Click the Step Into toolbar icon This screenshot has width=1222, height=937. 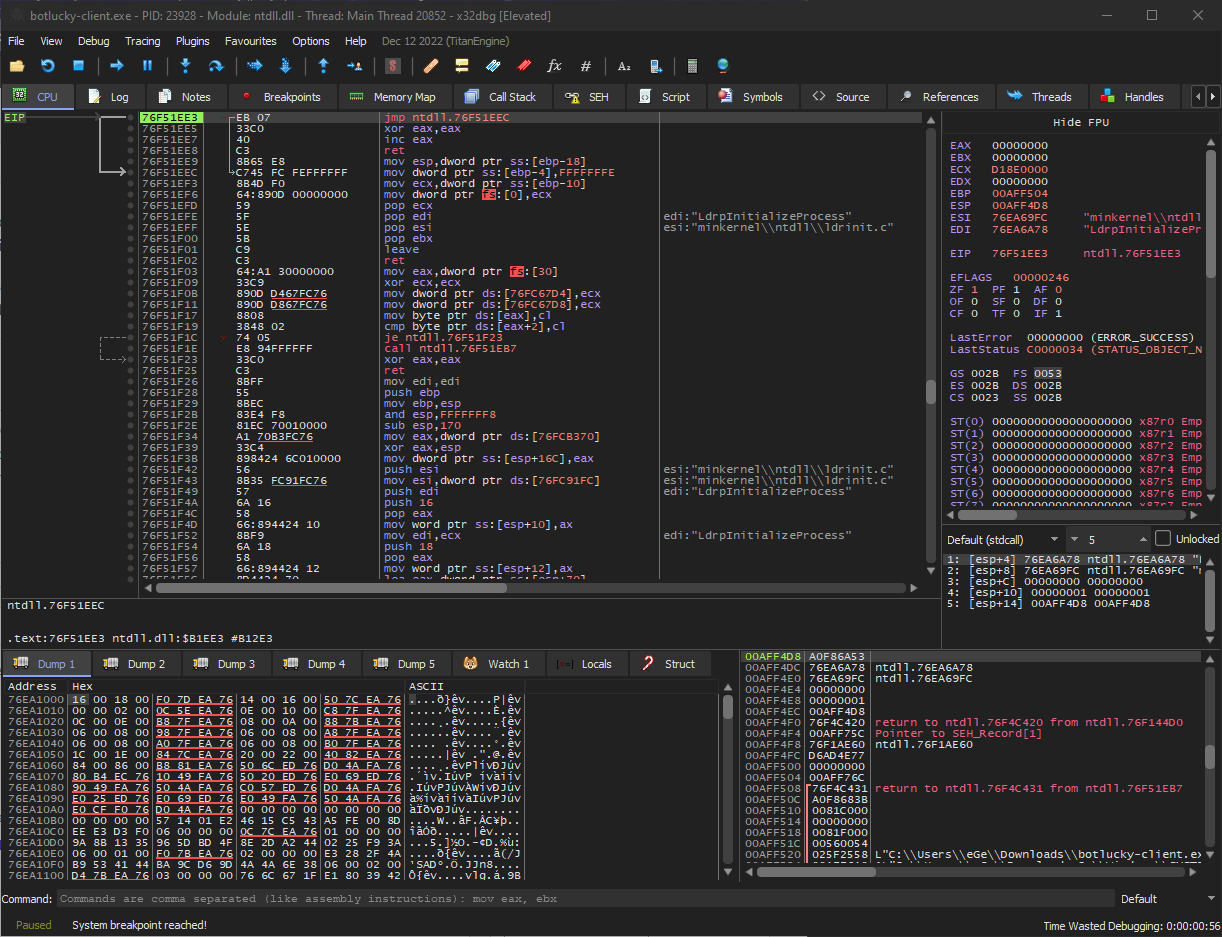185,66
